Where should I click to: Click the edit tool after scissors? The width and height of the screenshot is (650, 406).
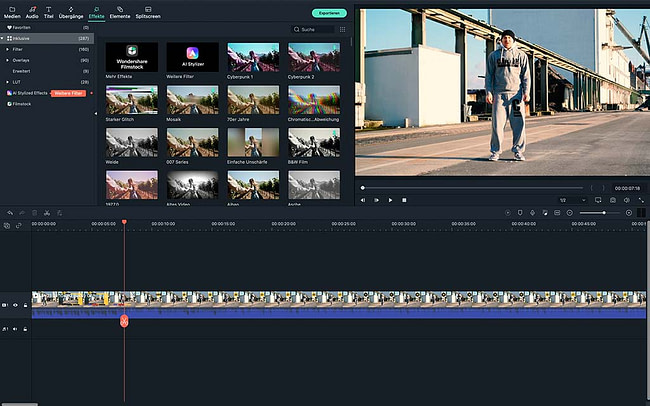[x=59, y=213]
